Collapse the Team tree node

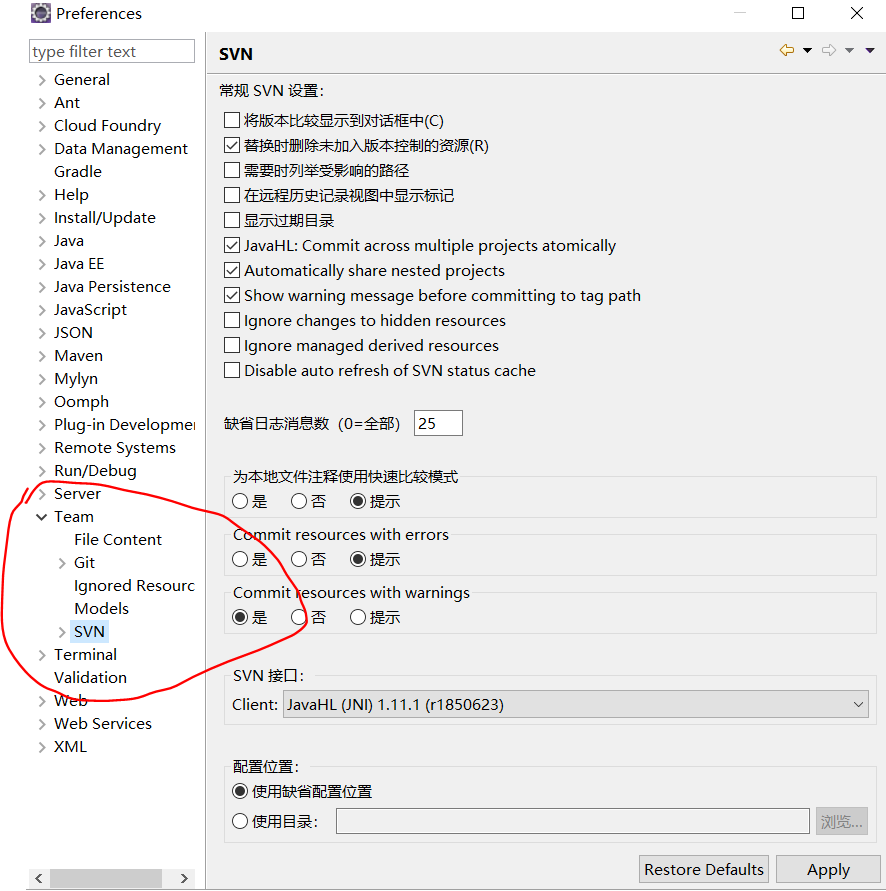click(41, 517)
